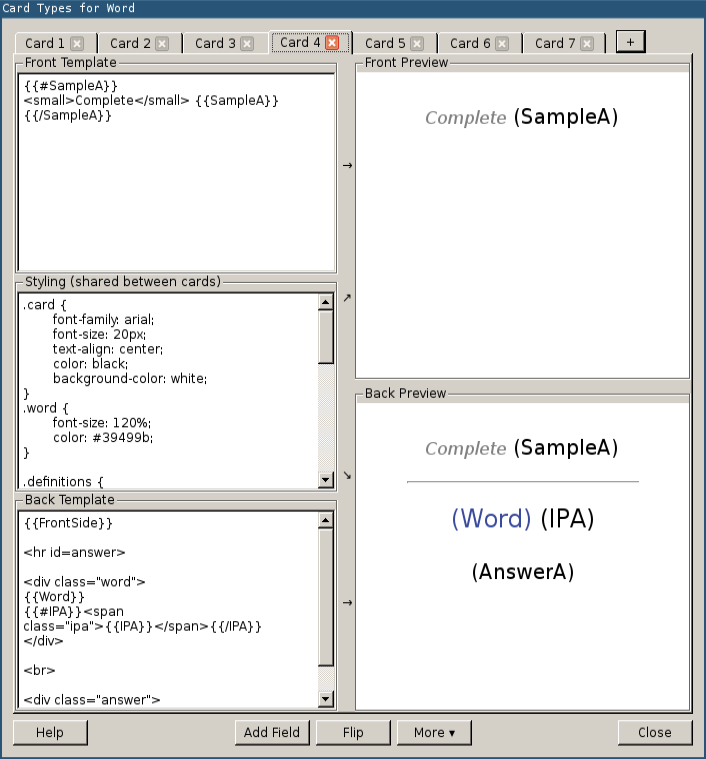Open Help for card types

click(50, 733)
